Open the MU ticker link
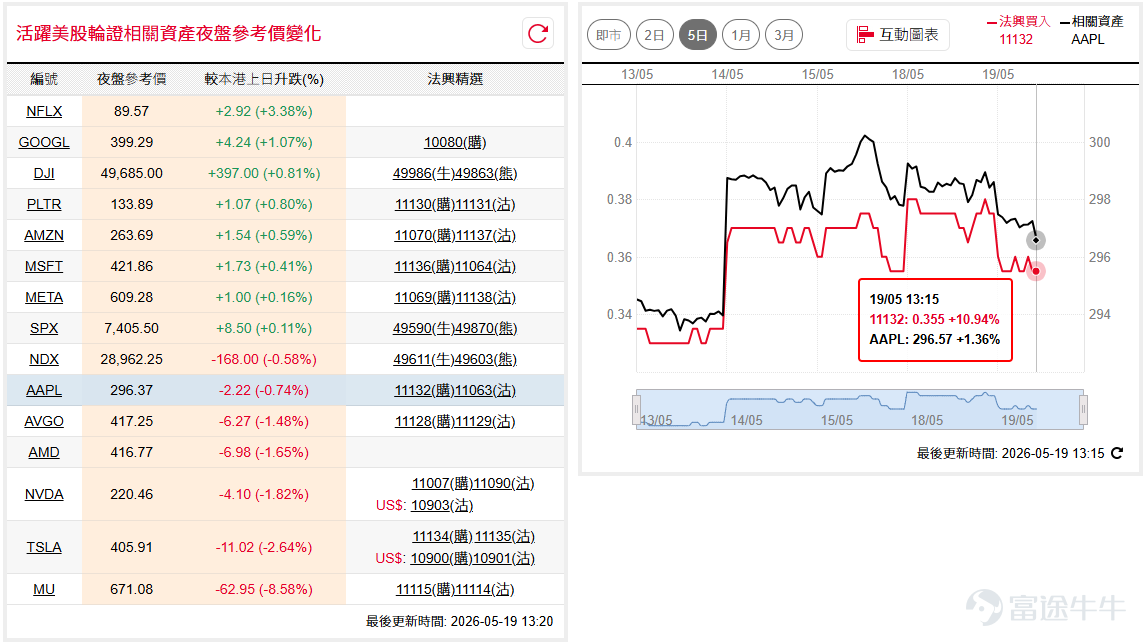The width and height of the screenshot is (1146, 644). [x=44, y=589]
